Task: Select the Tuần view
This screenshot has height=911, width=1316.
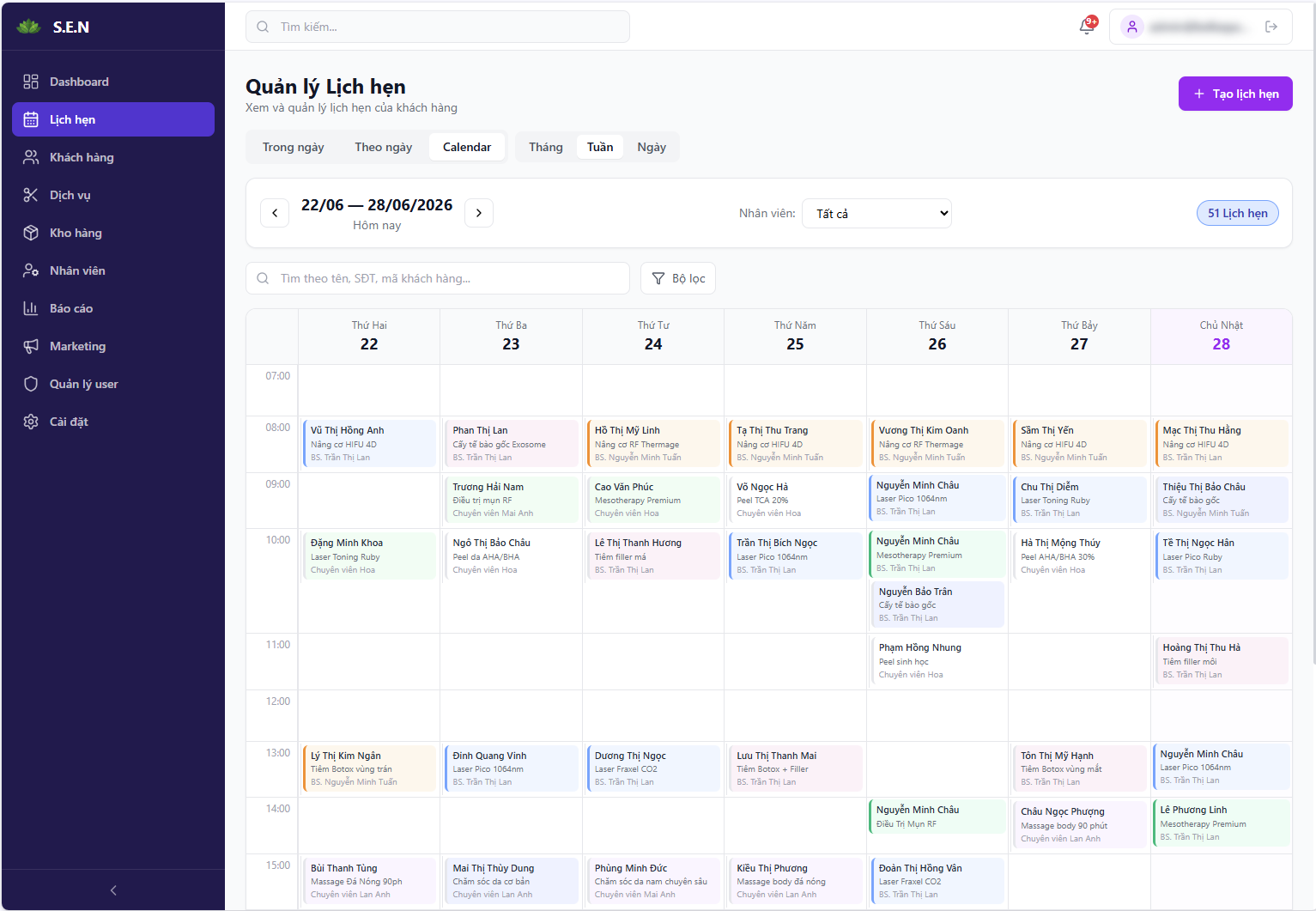Action: tap(600, 147)
